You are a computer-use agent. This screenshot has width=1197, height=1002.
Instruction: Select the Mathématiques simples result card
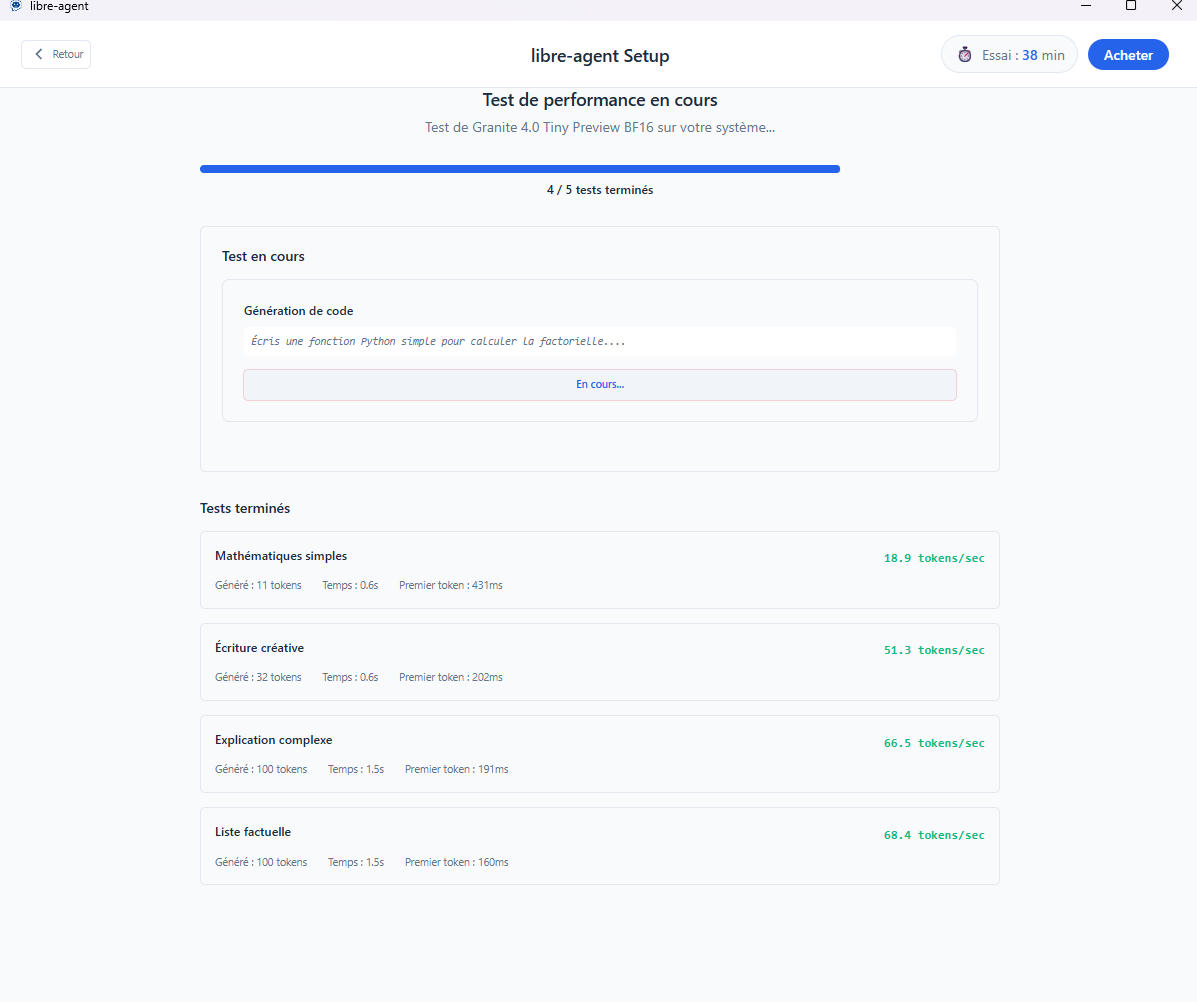tap(600, 570)
